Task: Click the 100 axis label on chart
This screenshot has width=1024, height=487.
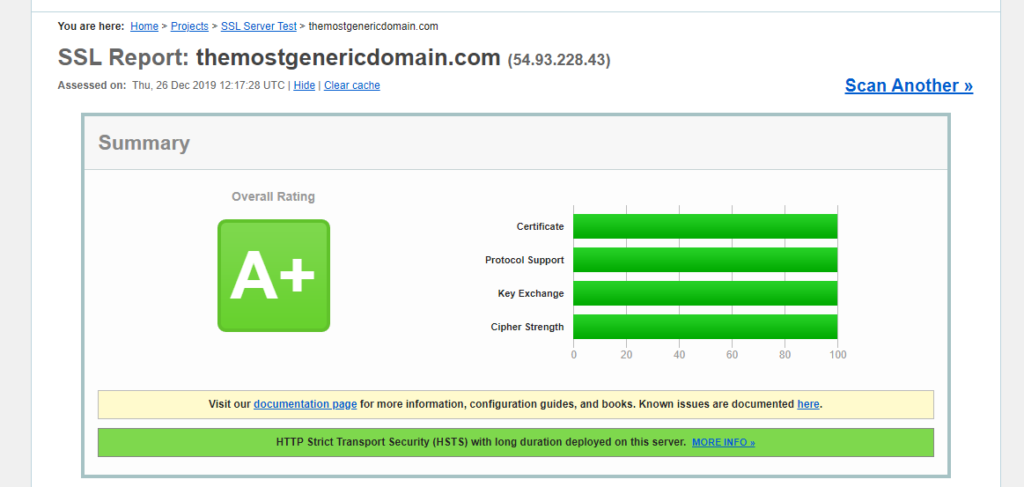Action: 838,354
